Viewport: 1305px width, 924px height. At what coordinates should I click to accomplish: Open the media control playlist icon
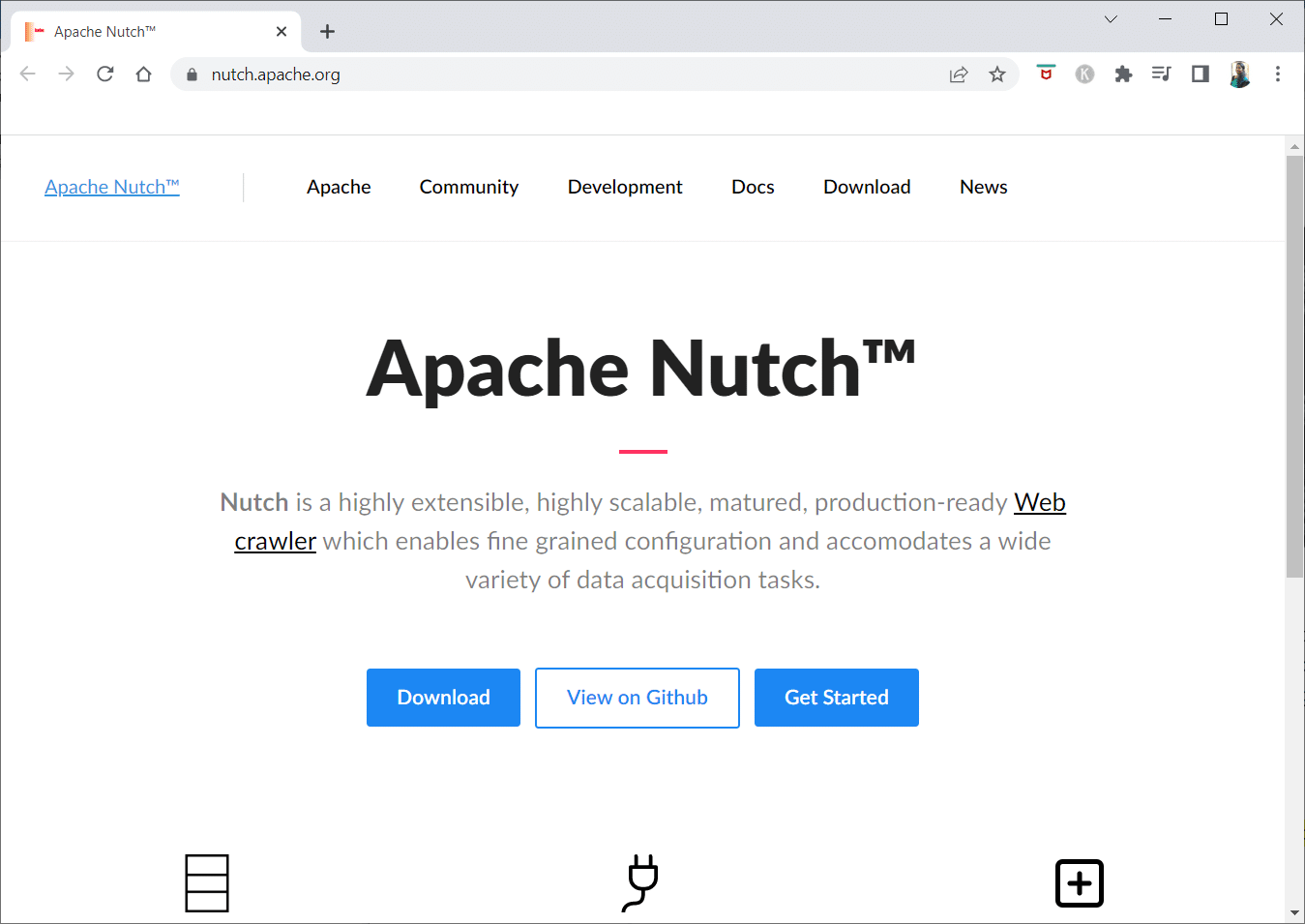[1162, 74]
